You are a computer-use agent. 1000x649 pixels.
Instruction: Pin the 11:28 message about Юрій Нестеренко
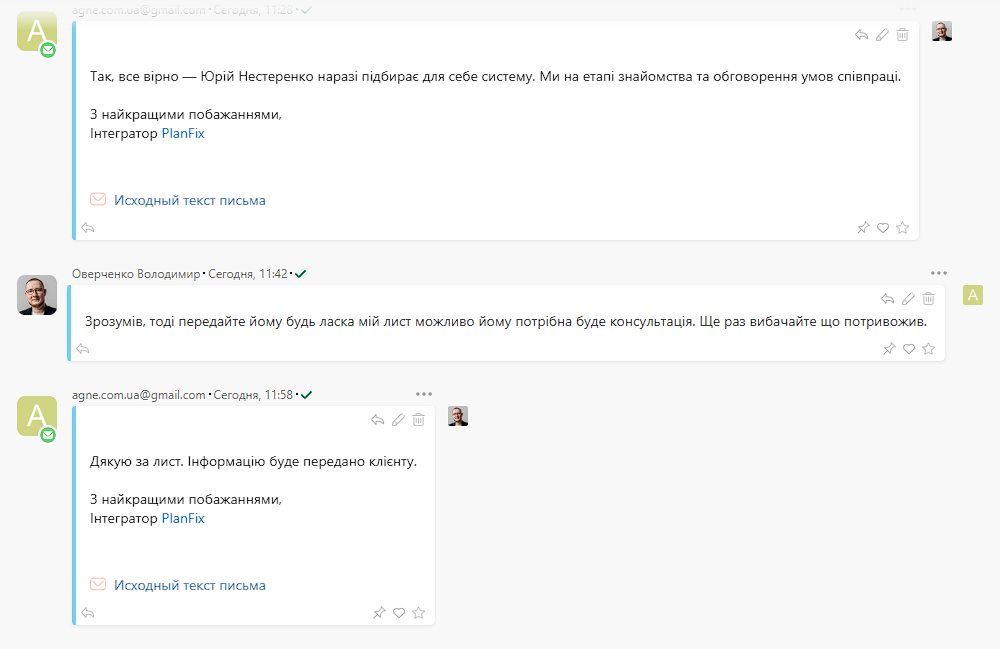(863, 228)
